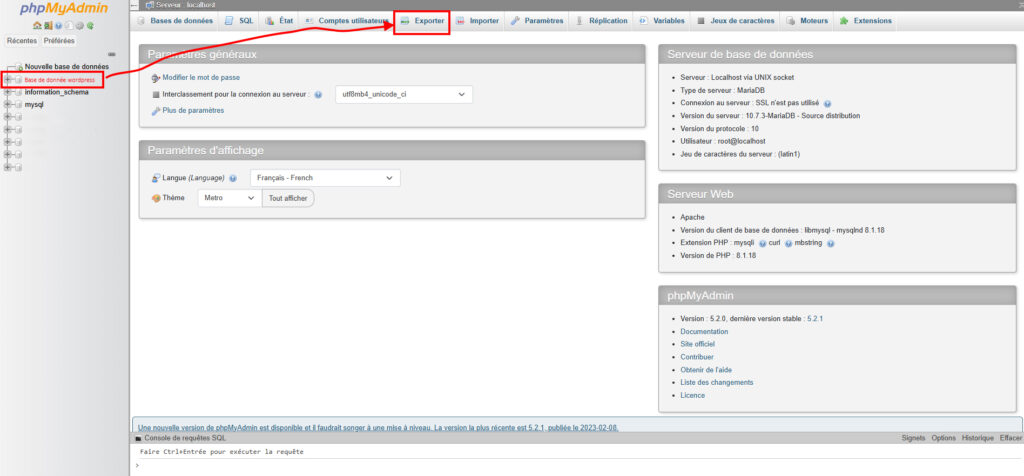The image size is (1024, 476).
Task: Click the text Utilisateur : root@localhost
Action: (x=722, y=141)
